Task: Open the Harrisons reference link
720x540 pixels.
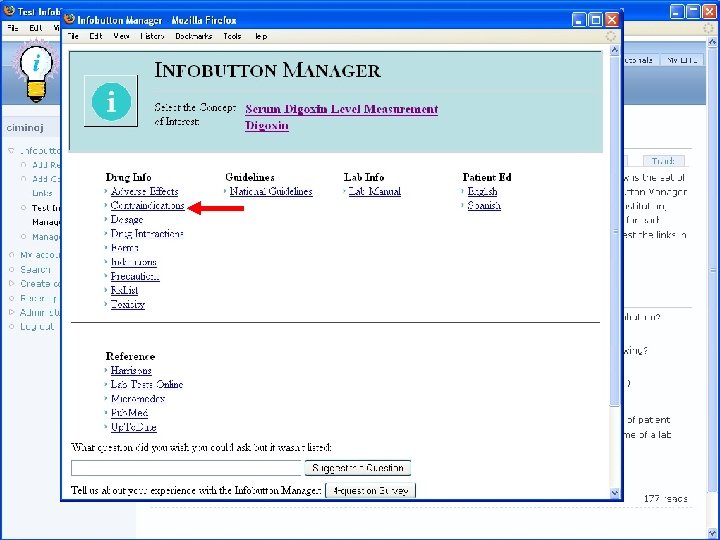Action: point(131,370)
